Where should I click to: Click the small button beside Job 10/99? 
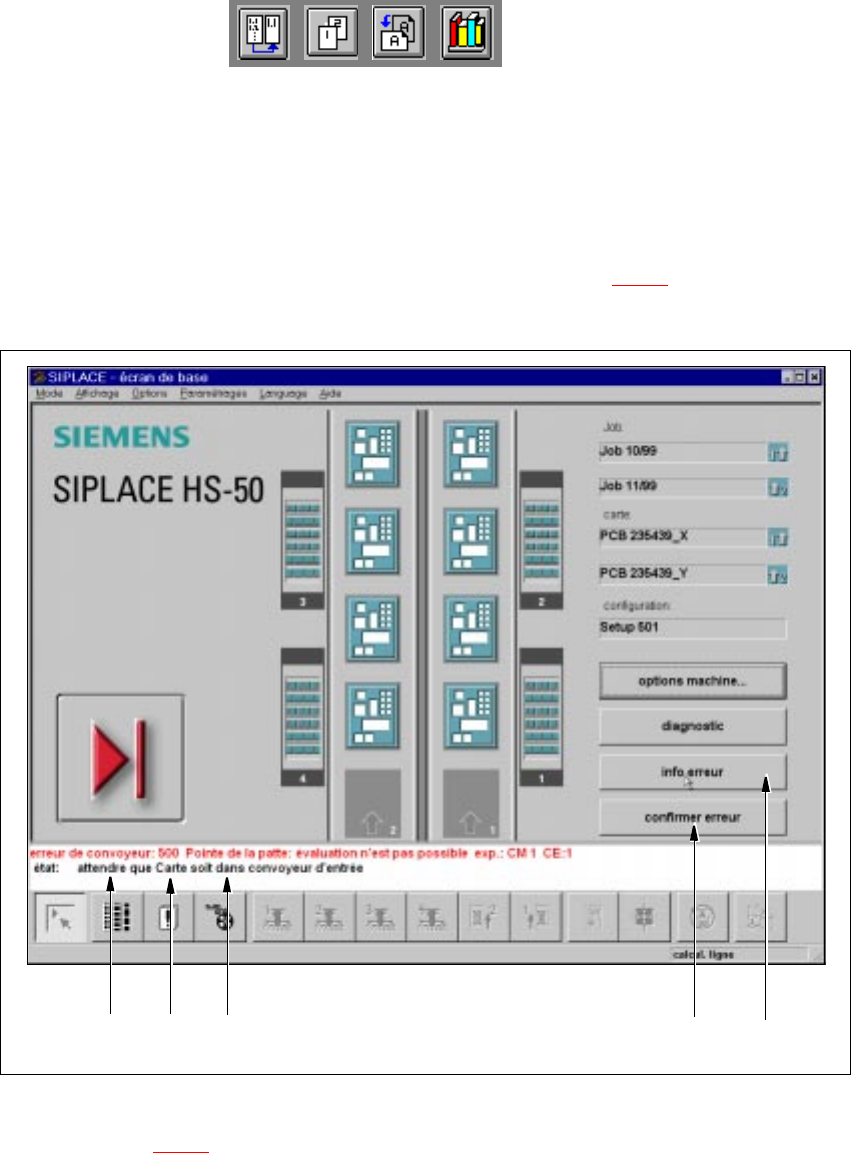[x=778, y=452]
